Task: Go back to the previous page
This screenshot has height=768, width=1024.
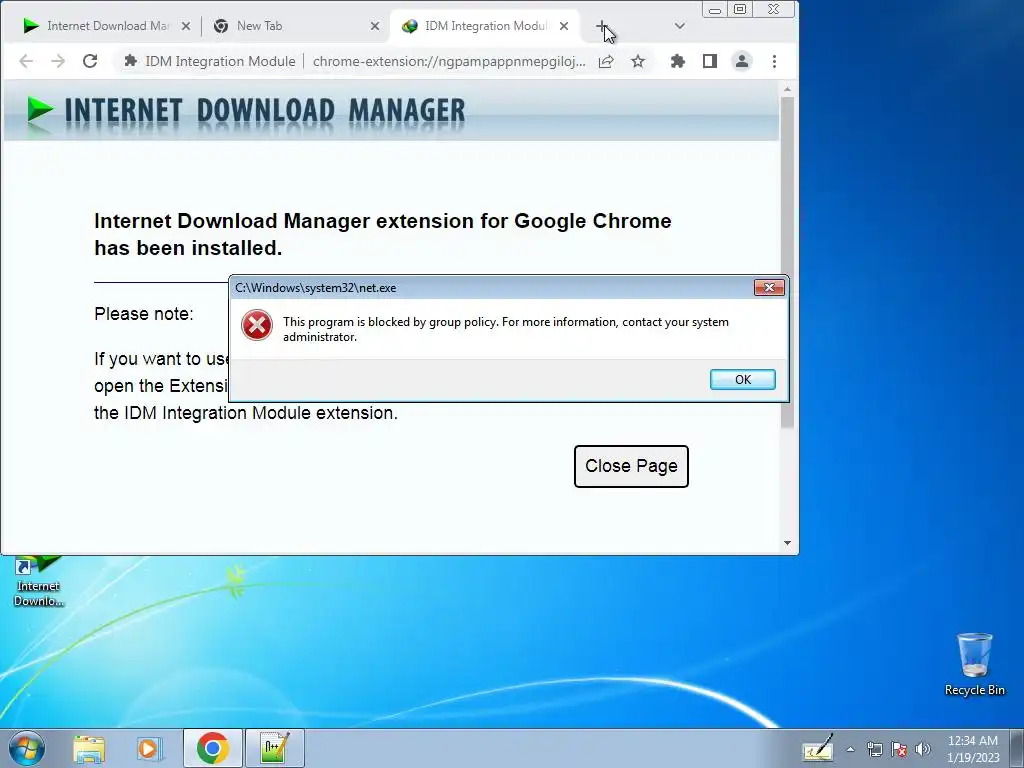Action: pos(26,61)
